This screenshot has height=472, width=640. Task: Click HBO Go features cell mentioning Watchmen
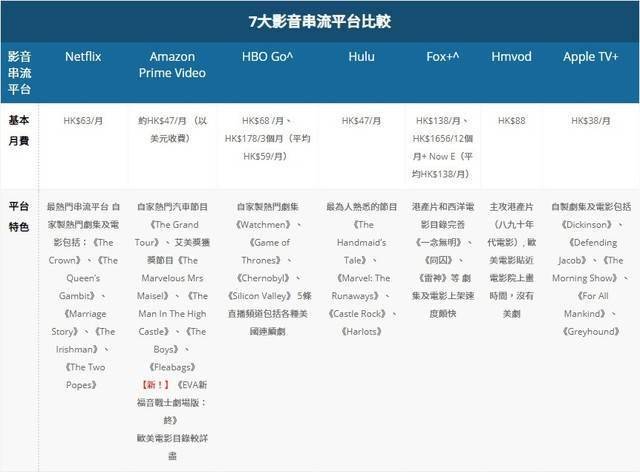(268, 269)
